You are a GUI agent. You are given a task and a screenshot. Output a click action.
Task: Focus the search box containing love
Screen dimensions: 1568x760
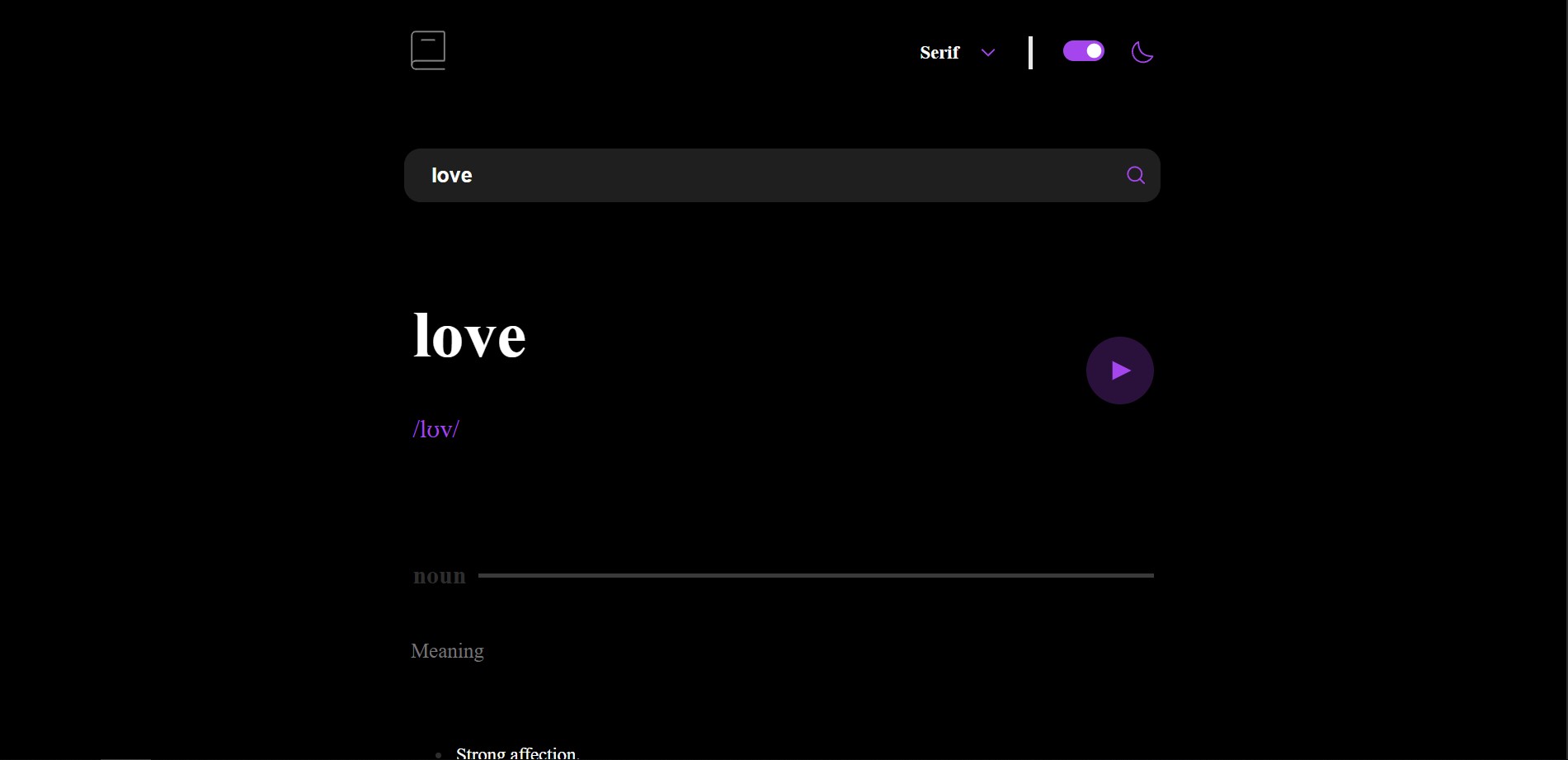(742, 175)
